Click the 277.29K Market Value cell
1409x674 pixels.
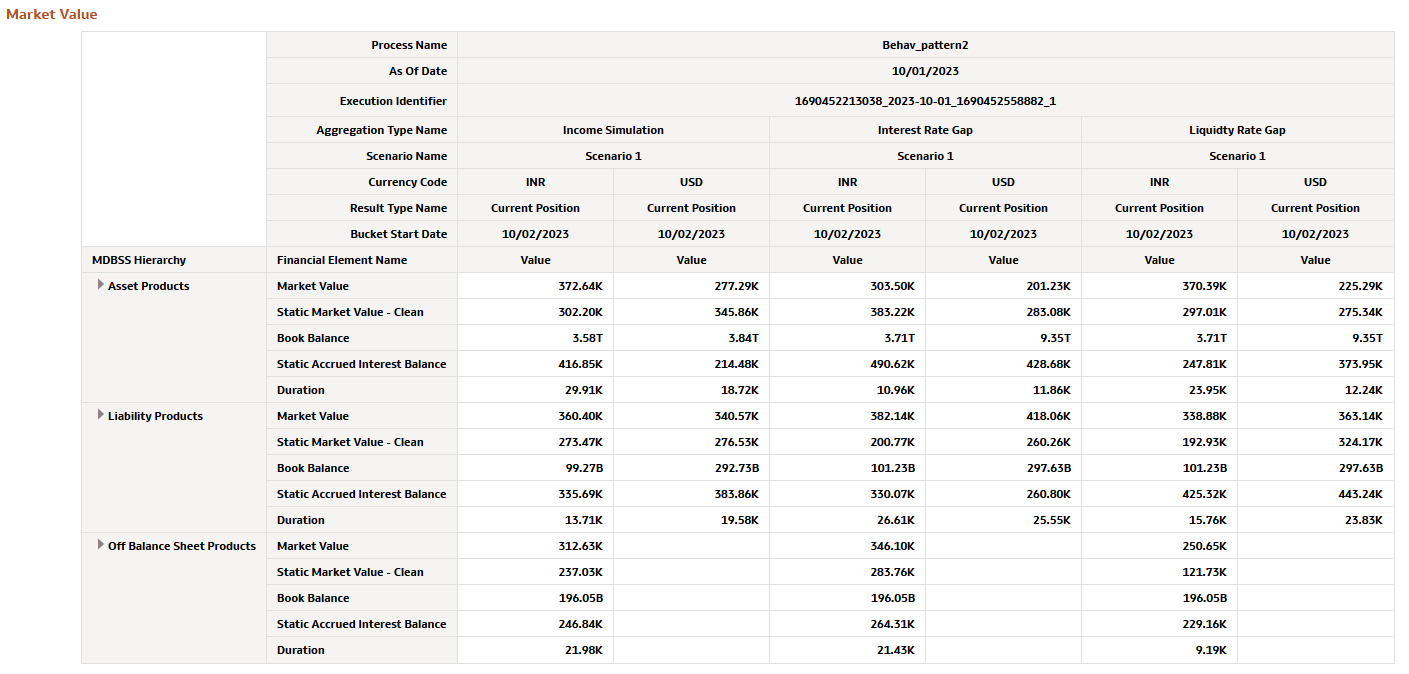pos(691,286)
